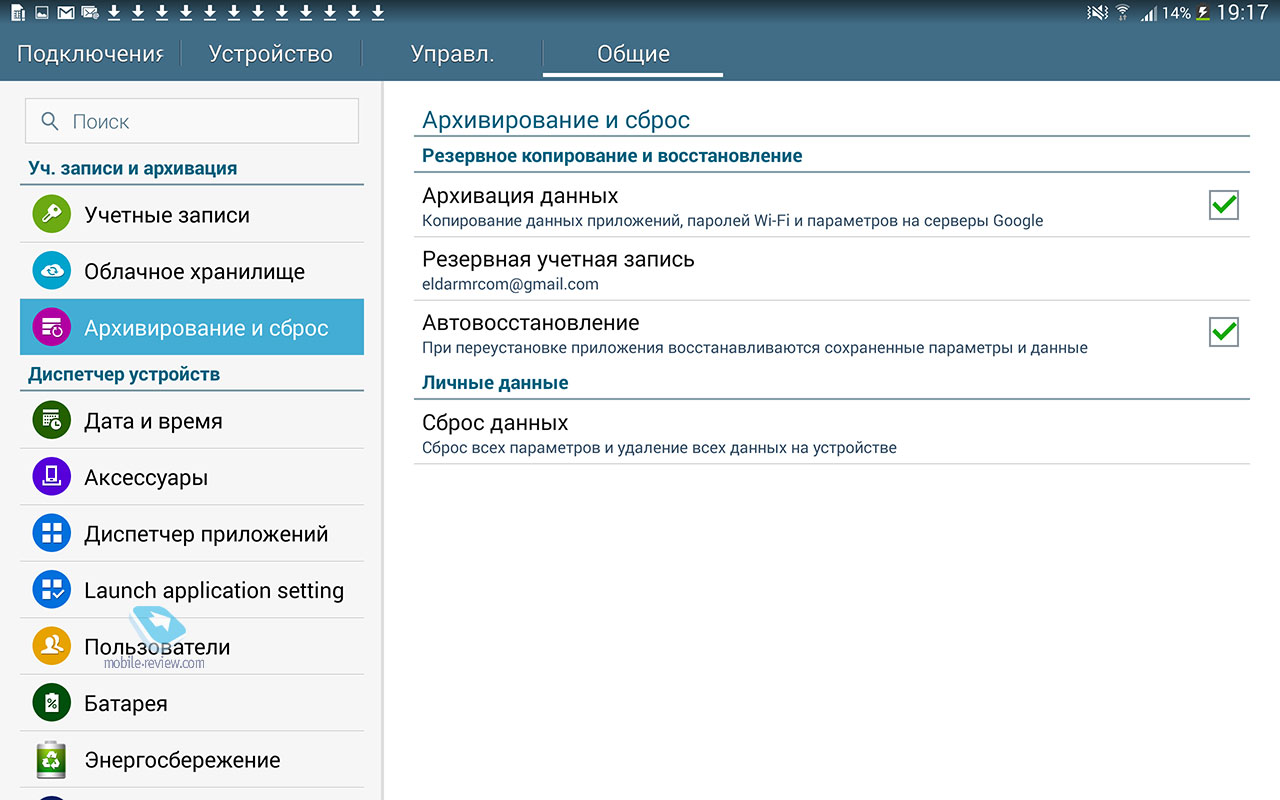Open Launch application setting icon
This screenshot has width=1280, height=800.
(x=51, y=590)
